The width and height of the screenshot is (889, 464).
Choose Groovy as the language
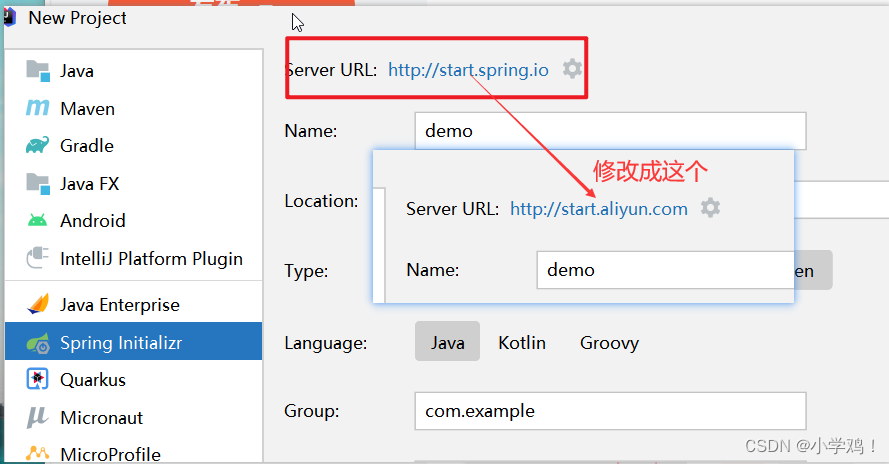tap(609, 343)
